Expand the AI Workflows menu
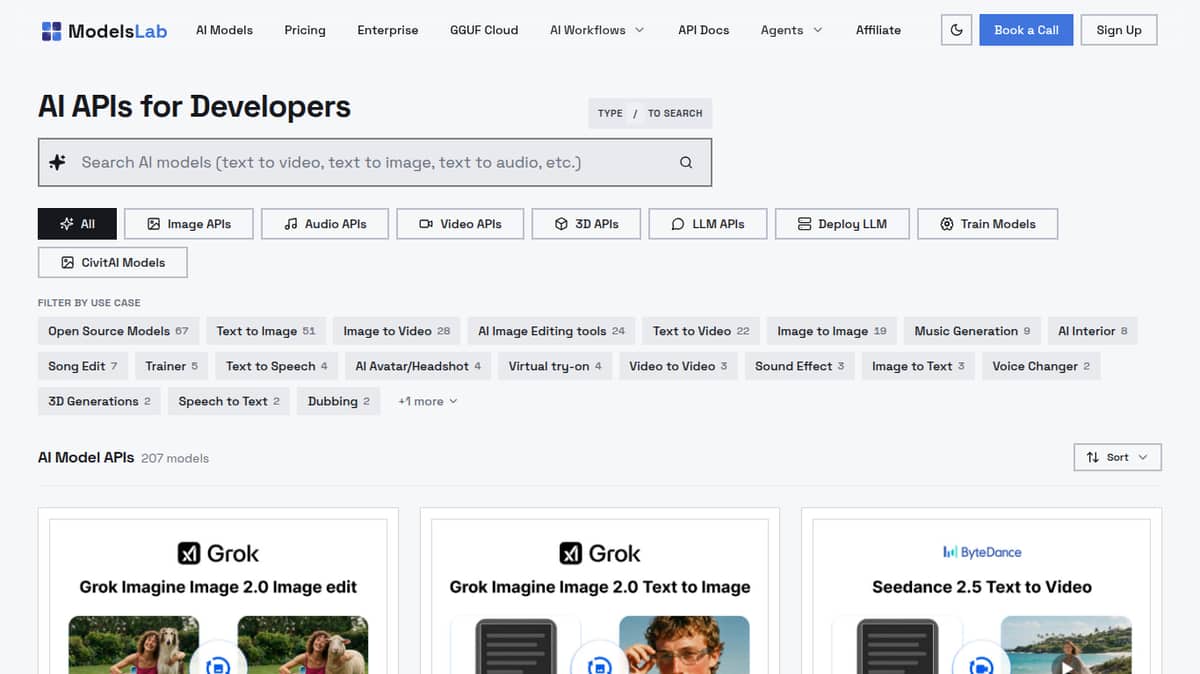 coord(597,30)
